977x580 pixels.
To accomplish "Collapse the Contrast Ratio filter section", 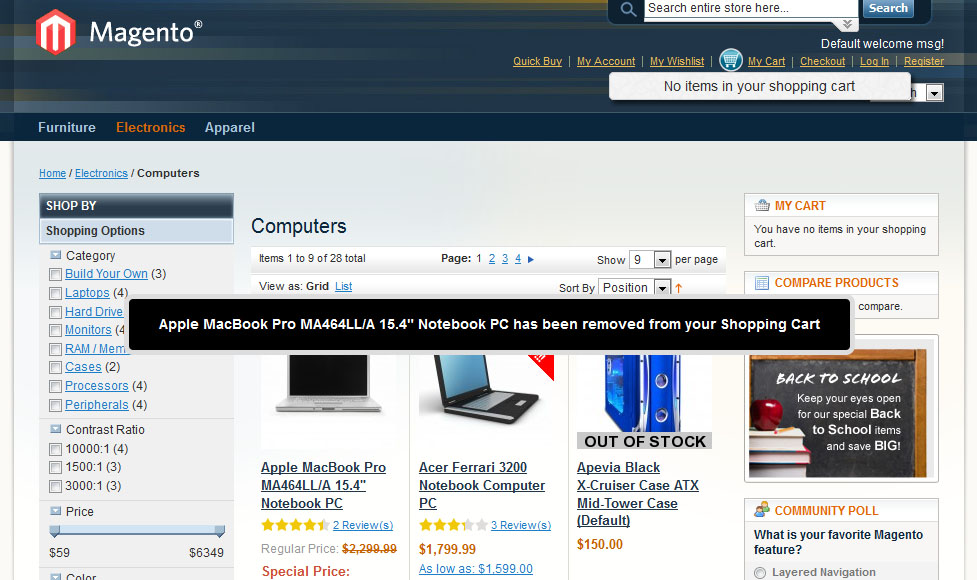I will click(x=55, y=429).
